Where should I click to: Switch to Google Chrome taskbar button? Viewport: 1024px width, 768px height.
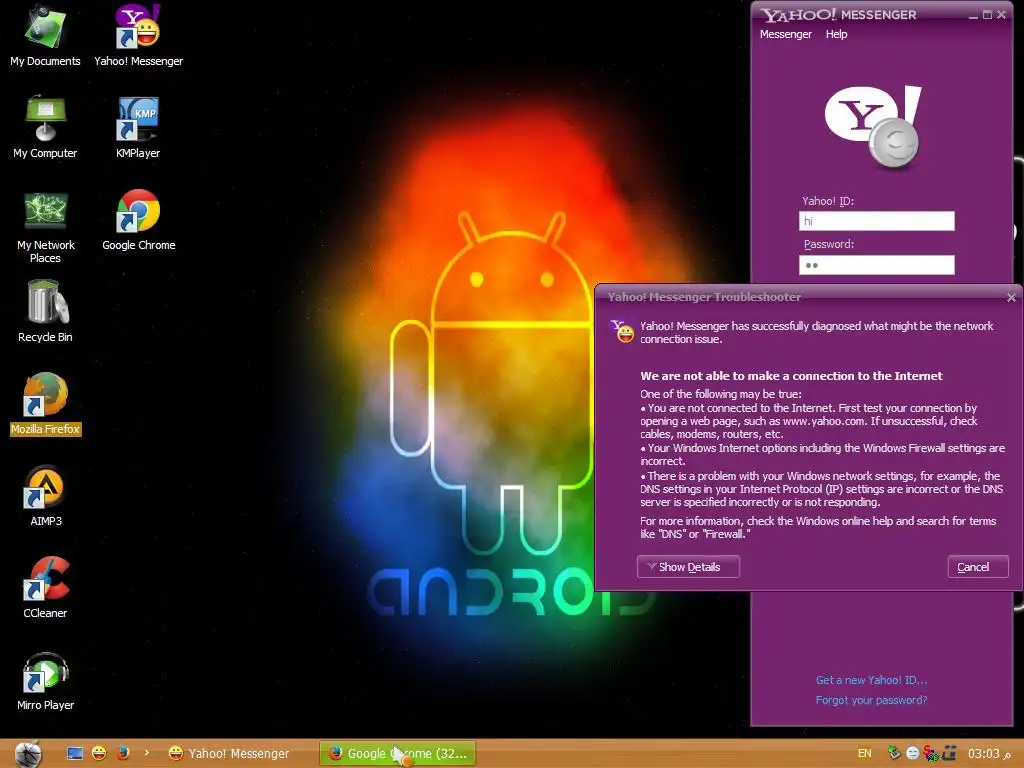tap(398, 754)
